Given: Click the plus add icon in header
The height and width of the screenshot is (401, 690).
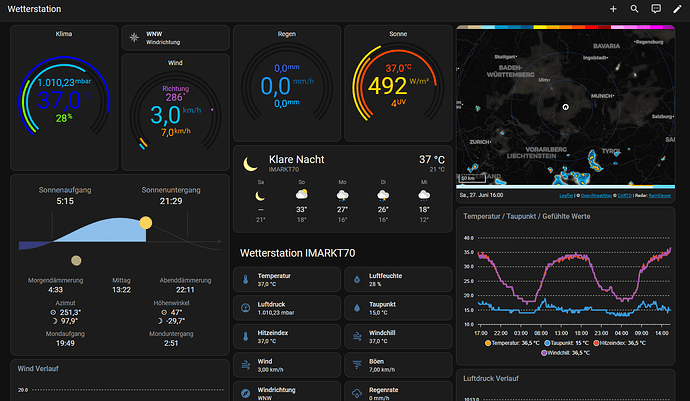Looking at the screenshot, I should 613,9.
